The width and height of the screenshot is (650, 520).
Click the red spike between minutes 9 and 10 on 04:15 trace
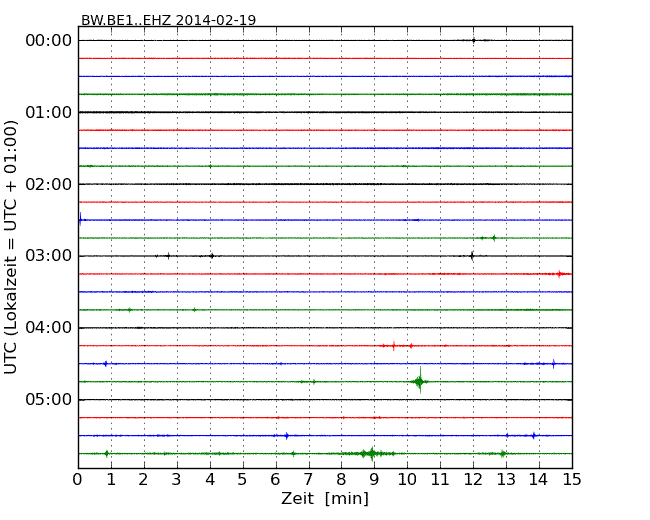tap(393, 345)
